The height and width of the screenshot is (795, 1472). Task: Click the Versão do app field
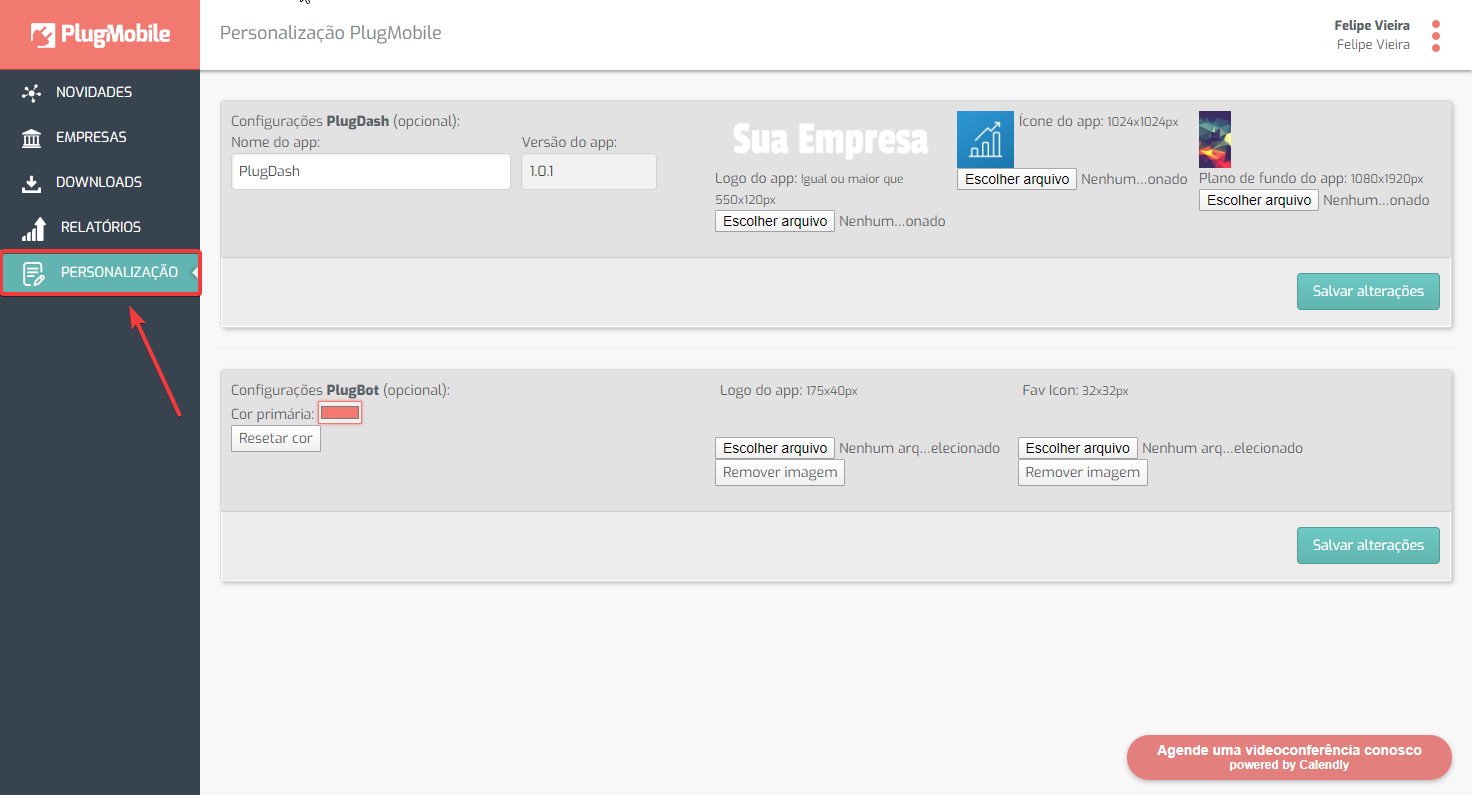click(x=589, y=171)
